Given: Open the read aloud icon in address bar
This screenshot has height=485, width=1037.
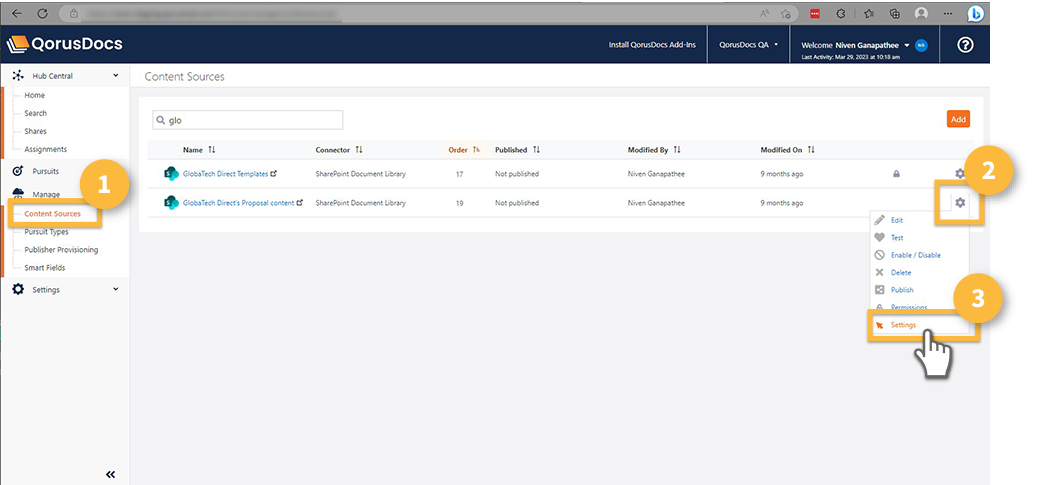Looking at the screenshot, I should click(x=765, y=13).
